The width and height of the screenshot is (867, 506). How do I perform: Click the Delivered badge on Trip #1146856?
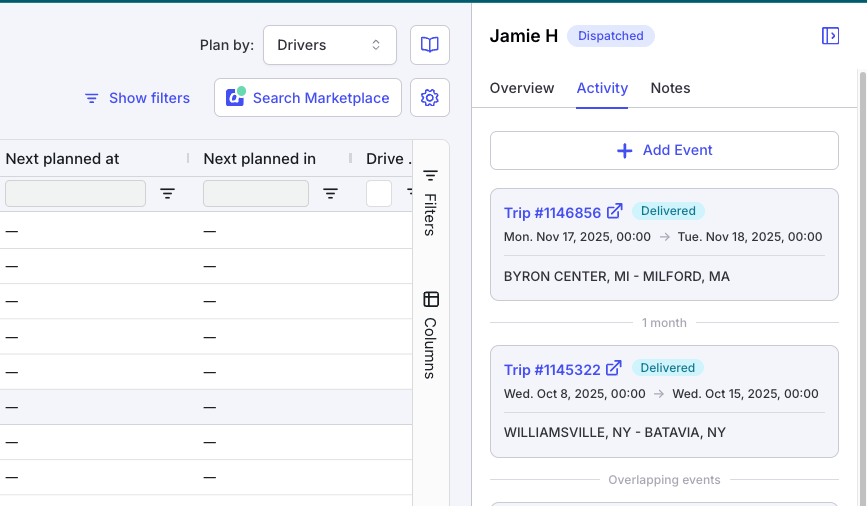tap(668, 211)
